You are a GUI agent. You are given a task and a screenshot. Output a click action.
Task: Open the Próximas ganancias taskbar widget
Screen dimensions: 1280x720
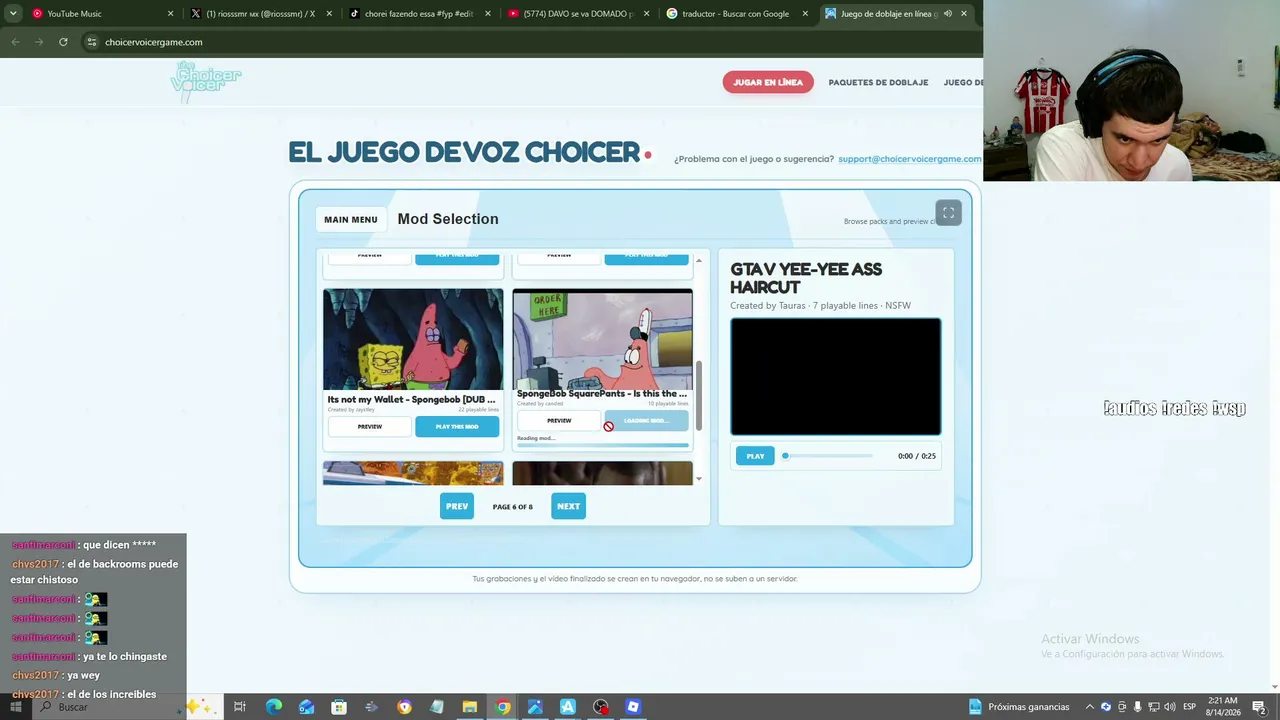[1019, 707]
